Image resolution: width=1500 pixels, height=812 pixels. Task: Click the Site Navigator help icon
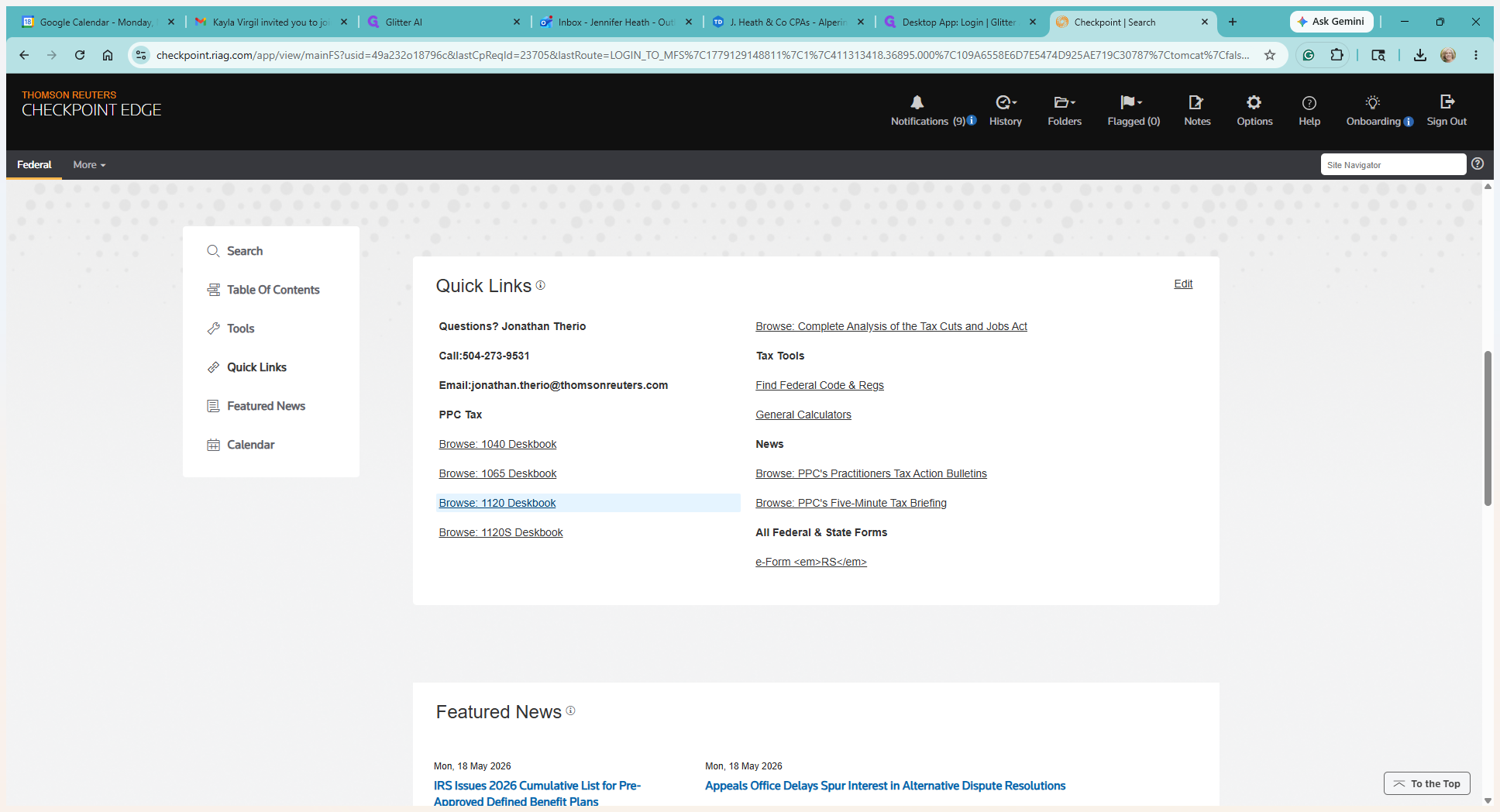[1478, 163]
